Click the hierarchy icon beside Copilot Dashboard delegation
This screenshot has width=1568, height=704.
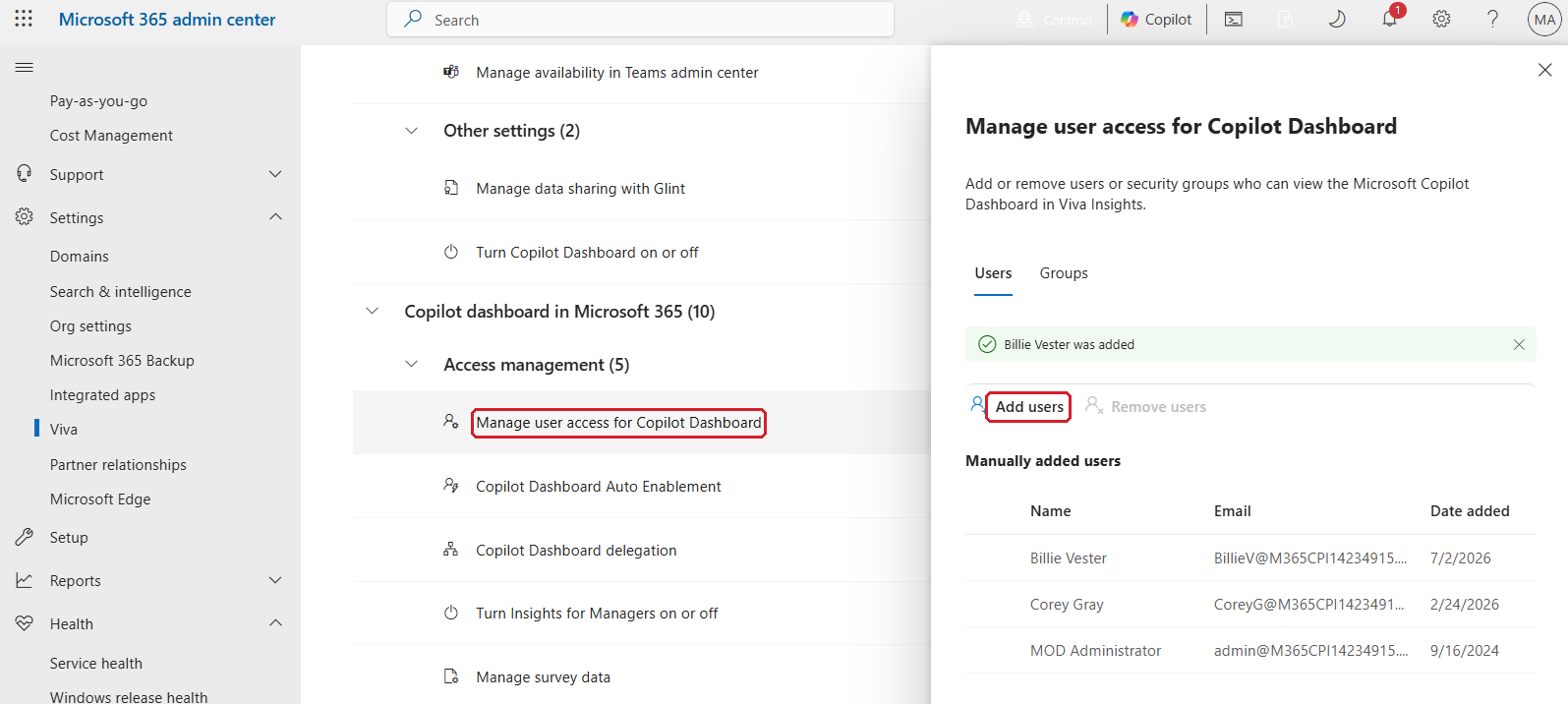pos(451,550)
